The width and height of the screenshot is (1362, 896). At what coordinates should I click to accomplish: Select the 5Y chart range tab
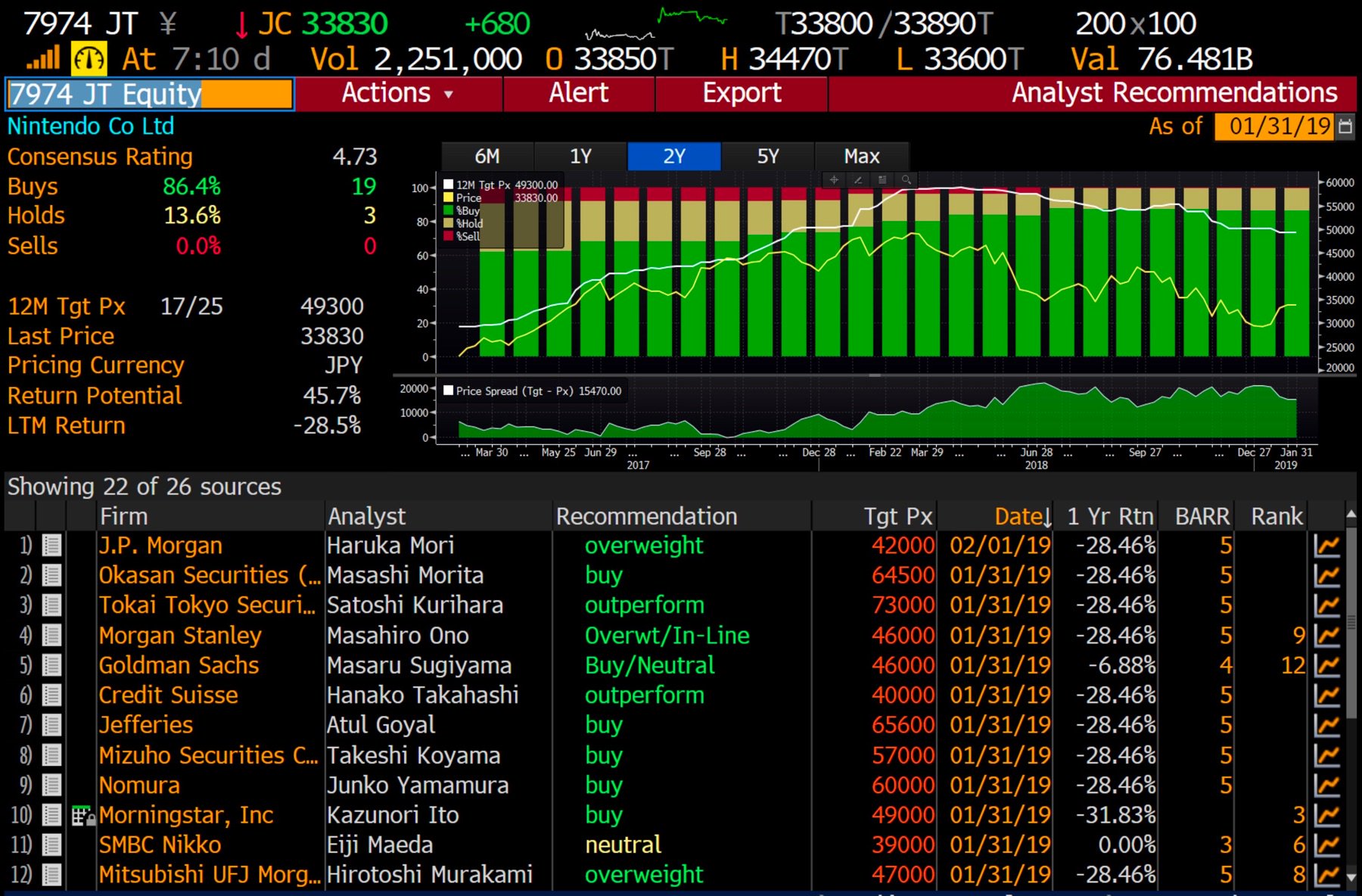pyautogui.click(x=768, y=157)
